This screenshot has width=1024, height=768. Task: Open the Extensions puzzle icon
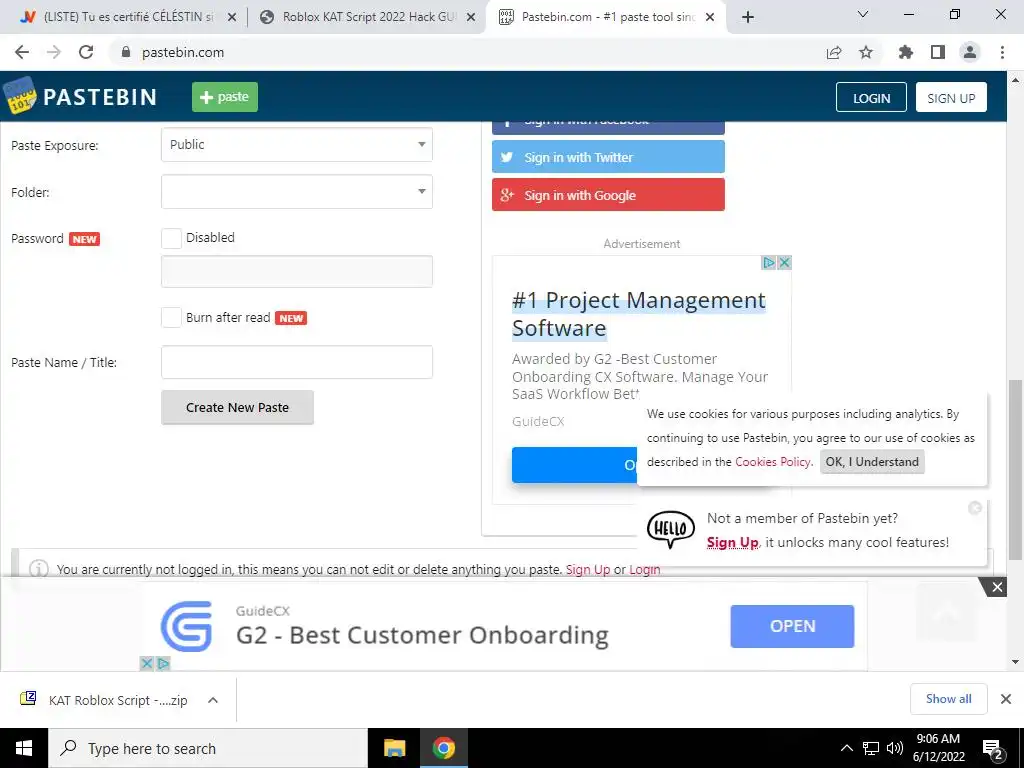[x=905, y=52]
